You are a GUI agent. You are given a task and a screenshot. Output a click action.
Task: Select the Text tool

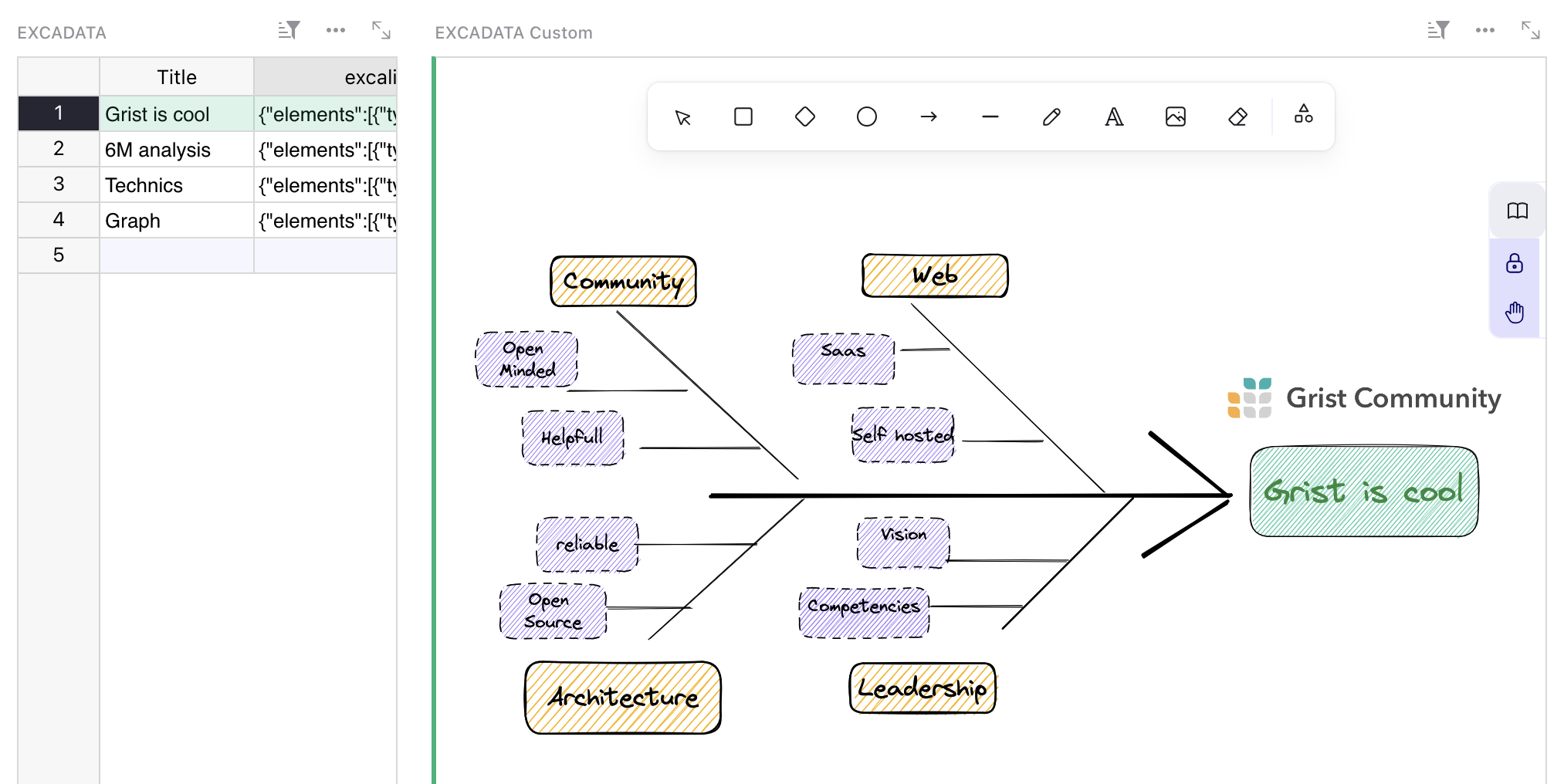point(1113,117)
